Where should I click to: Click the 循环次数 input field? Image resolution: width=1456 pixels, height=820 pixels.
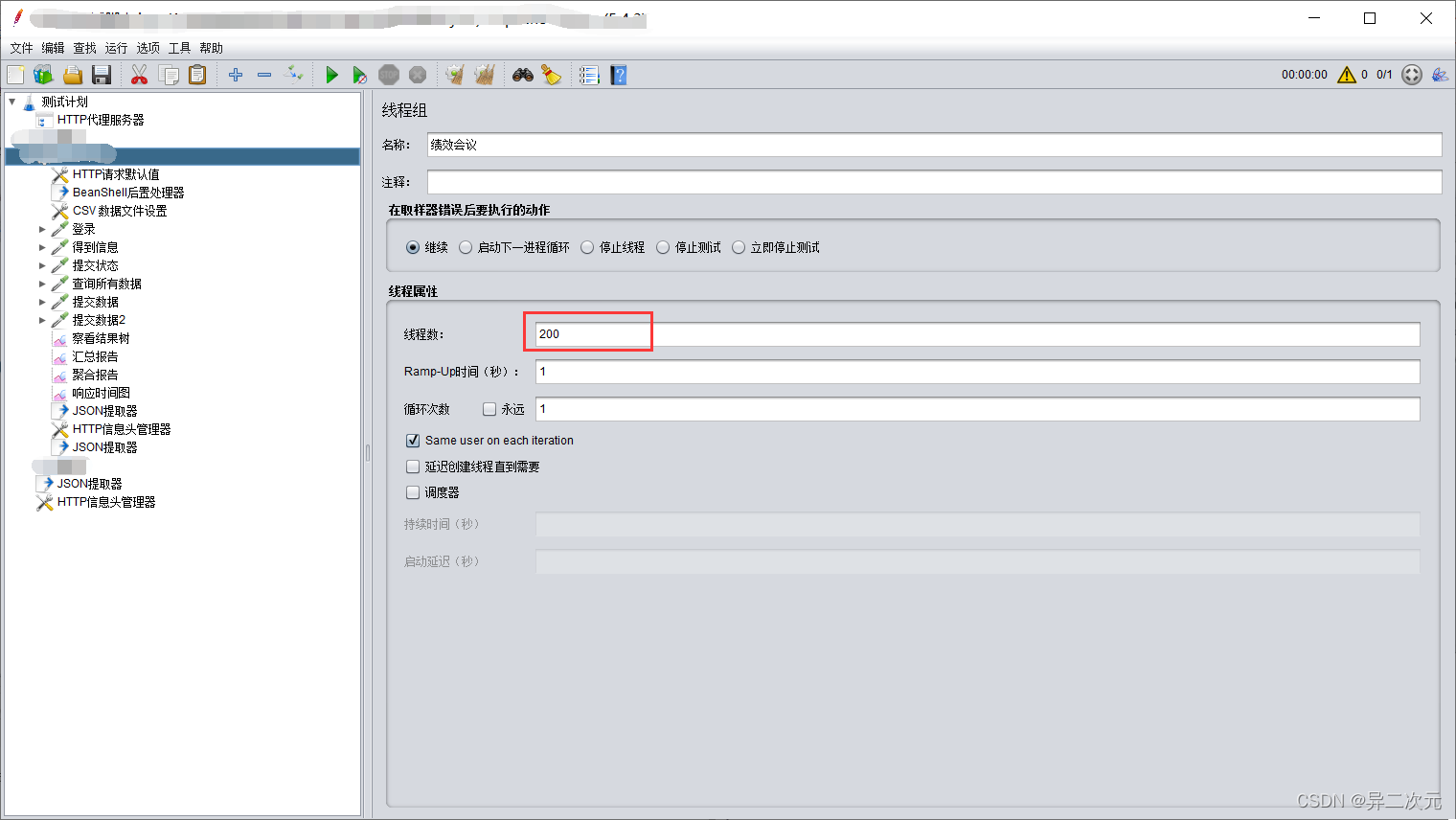(x=977, y=409)
